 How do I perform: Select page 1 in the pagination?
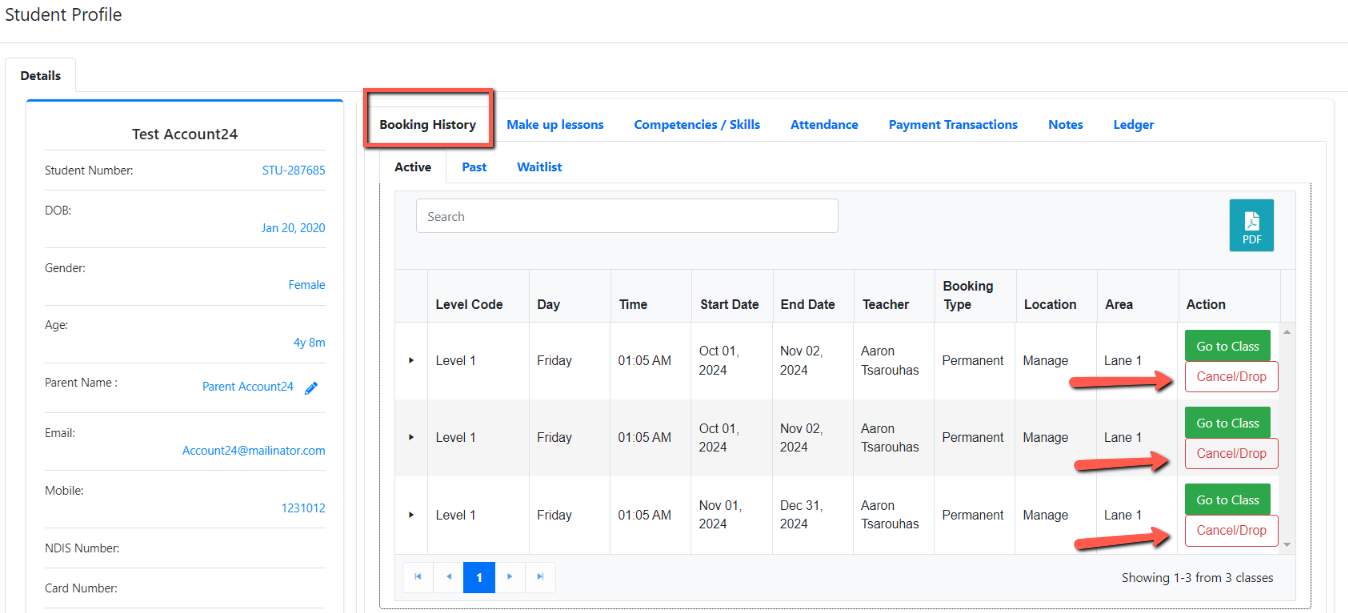pyautogui.click(x=479, y=577)
